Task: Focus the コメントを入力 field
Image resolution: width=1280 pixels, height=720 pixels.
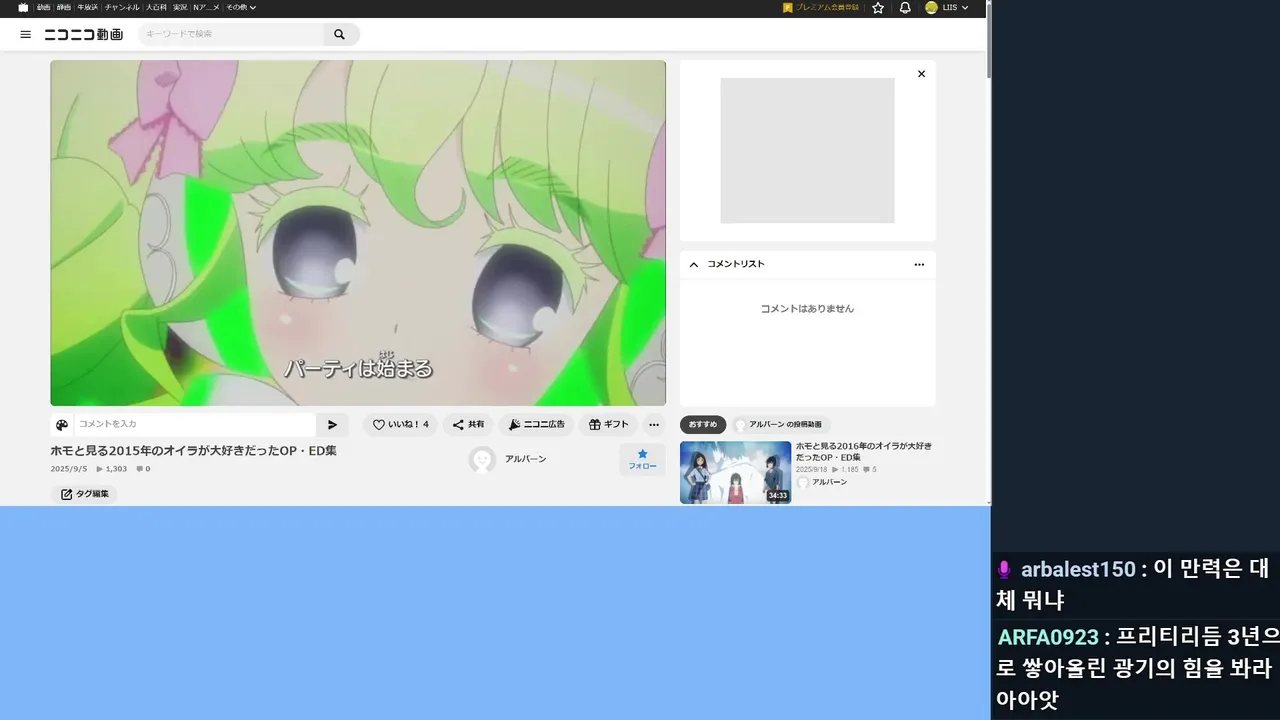Action: click(x=195, y=424)
